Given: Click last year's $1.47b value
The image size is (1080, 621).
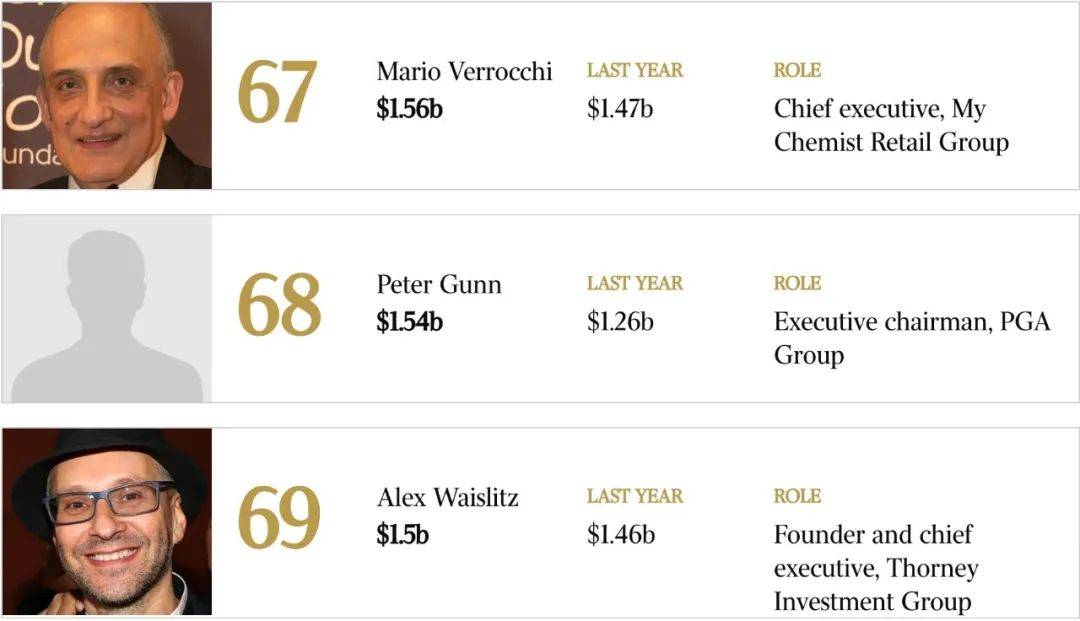Looking at the screenshot, I should 620,109.
